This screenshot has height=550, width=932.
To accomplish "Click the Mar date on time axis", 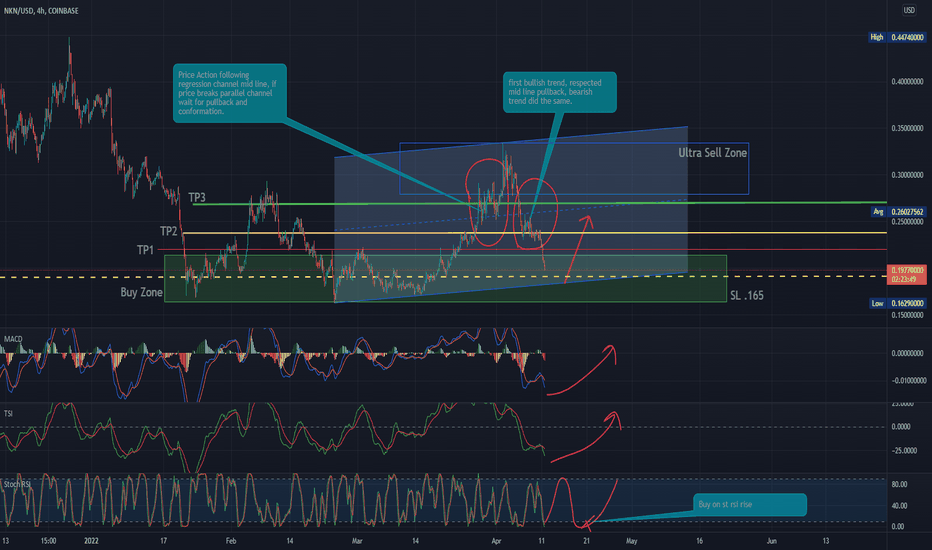I will point(357,541).
